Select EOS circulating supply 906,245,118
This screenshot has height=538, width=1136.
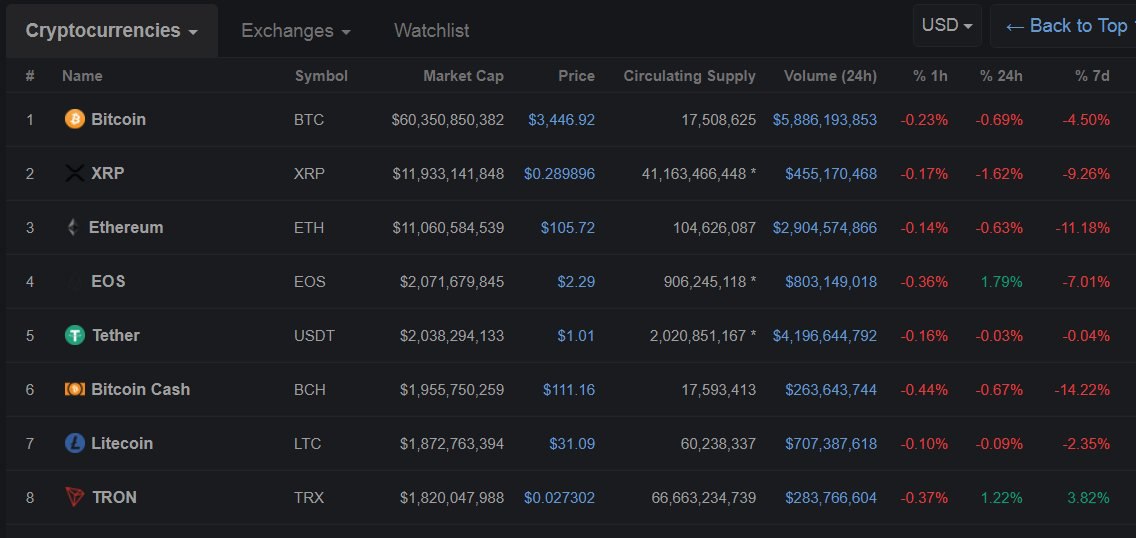tap(705, 281)
